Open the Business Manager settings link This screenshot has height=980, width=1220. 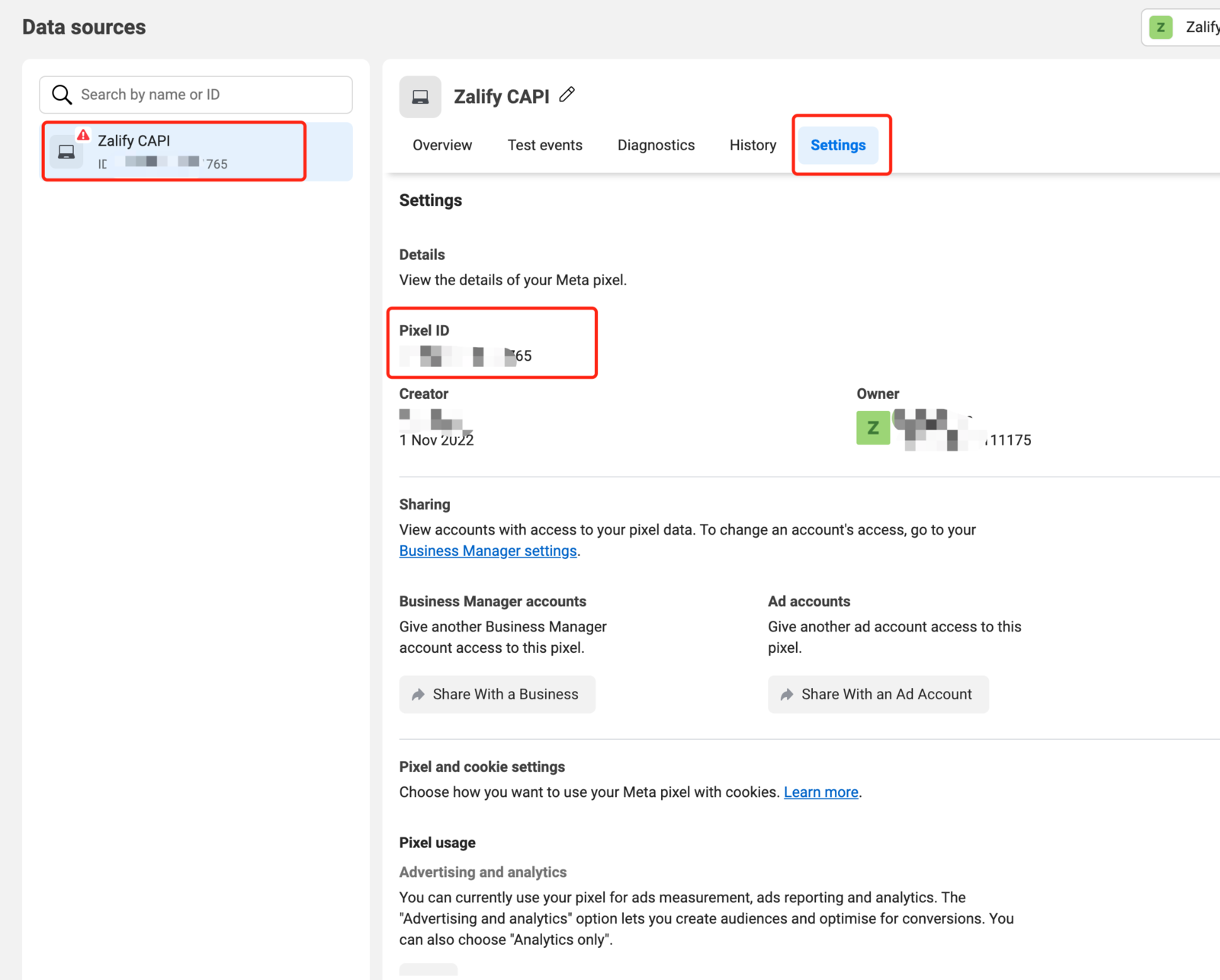click(x=488, y=551)
